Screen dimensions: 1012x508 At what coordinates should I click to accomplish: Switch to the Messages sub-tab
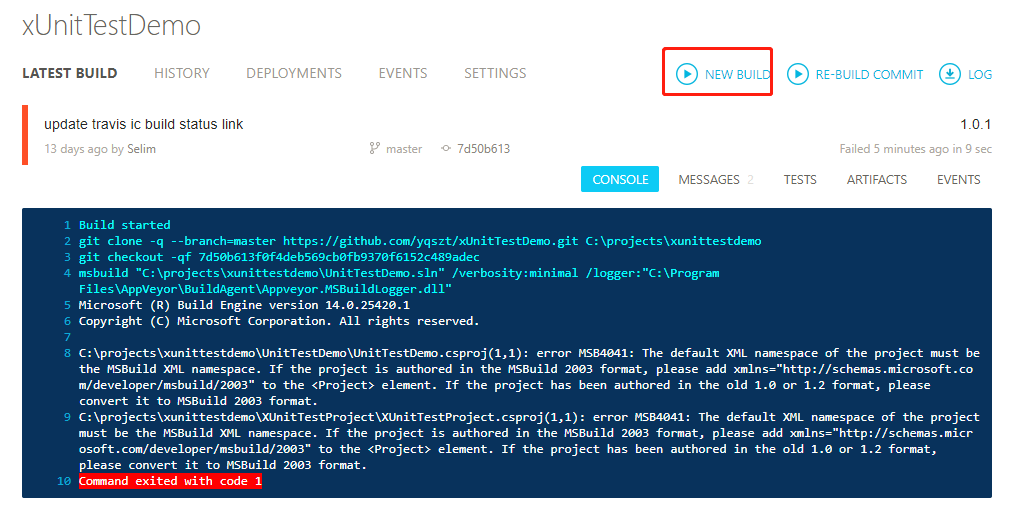click(709, 179)
